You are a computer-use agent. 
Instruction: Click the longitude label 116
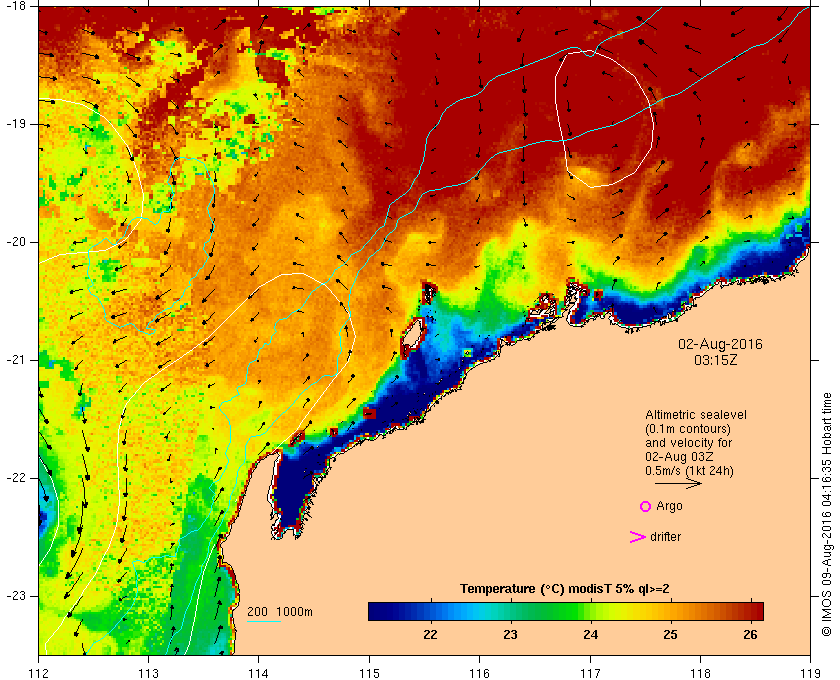pos(479,672)
